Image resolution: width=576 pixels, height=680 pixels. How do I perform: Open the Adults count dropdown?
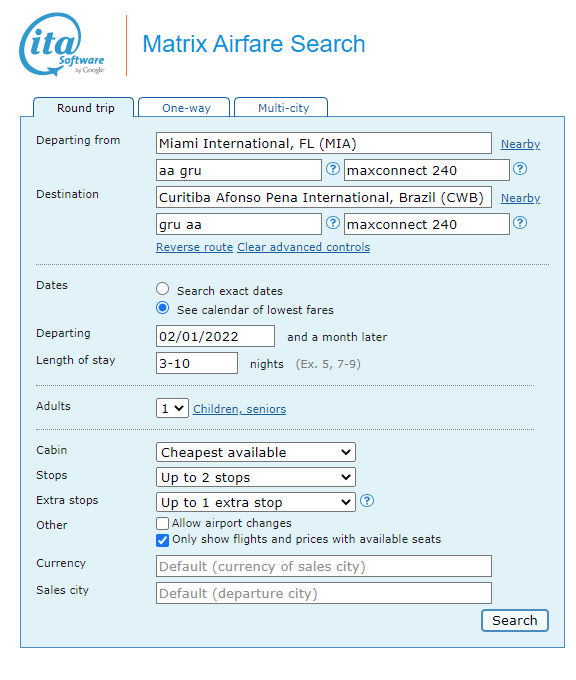click(x=172, y=408)
